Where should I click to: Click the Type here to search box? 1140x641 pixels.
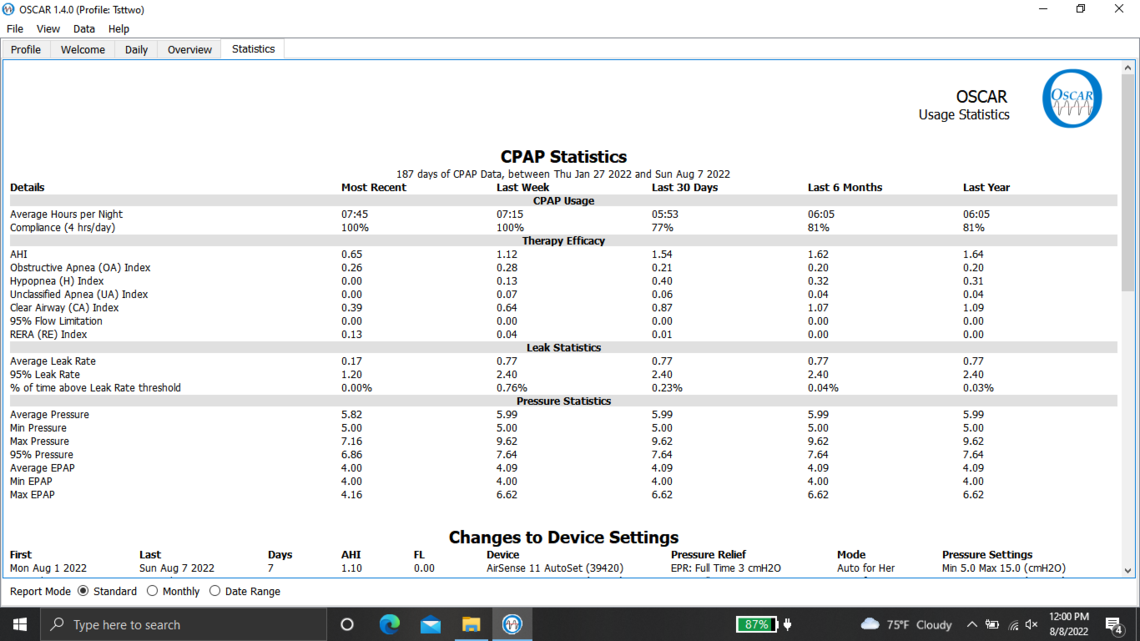[x=185, y=624]
